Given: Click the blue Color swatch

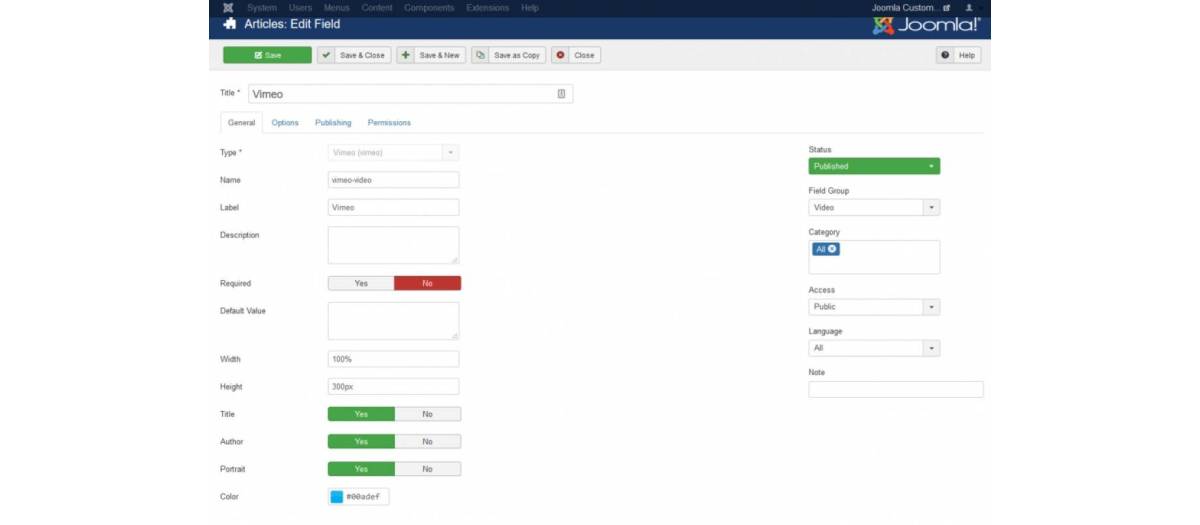Looking at the screenshot, I should 337,497.
